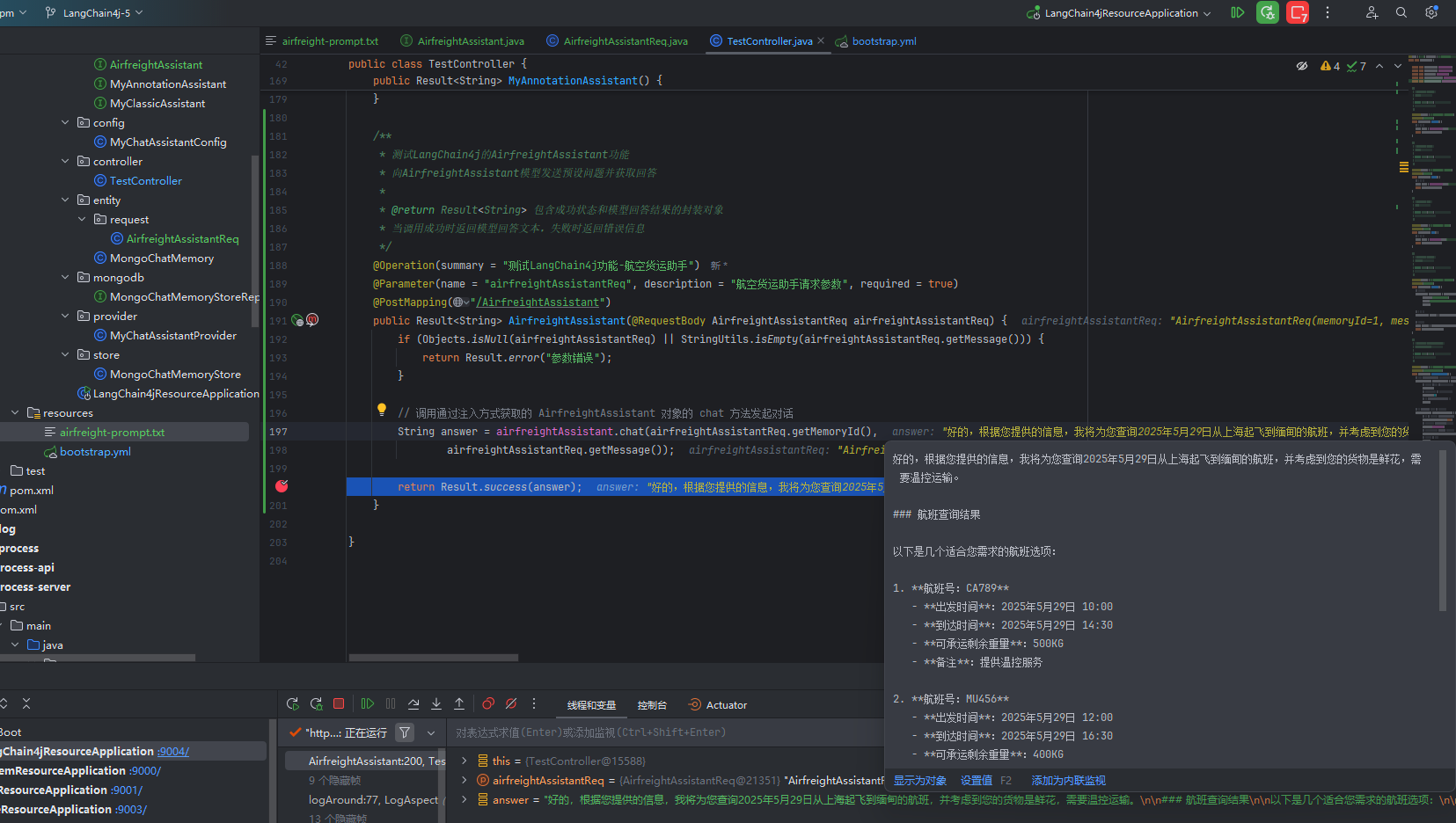Open the 控制台 console tab

coord(652,705)
